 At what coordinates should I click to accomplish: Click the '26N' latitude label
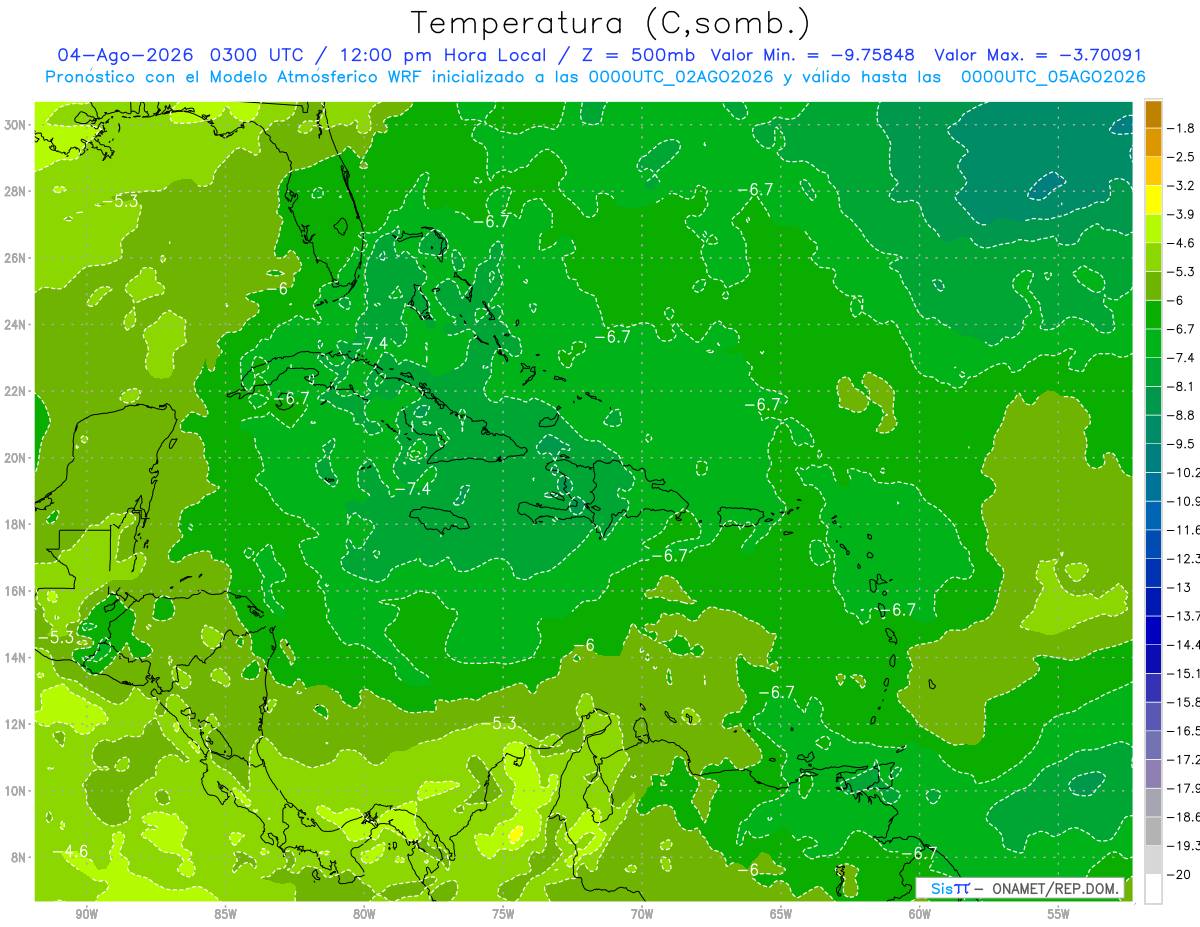(16, 258)
